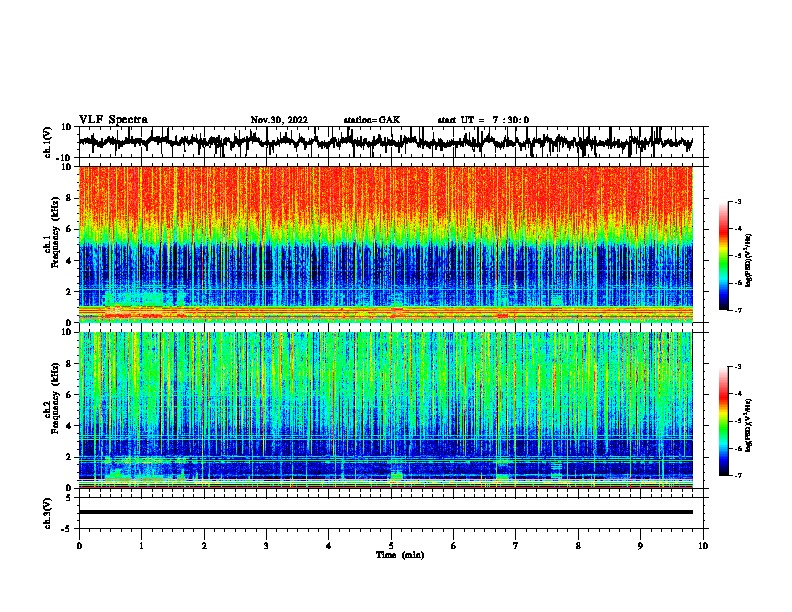Click the "start UT = 7:30:0" header text
The height and width of the screenshot is (612, 792).
point(483,120)
